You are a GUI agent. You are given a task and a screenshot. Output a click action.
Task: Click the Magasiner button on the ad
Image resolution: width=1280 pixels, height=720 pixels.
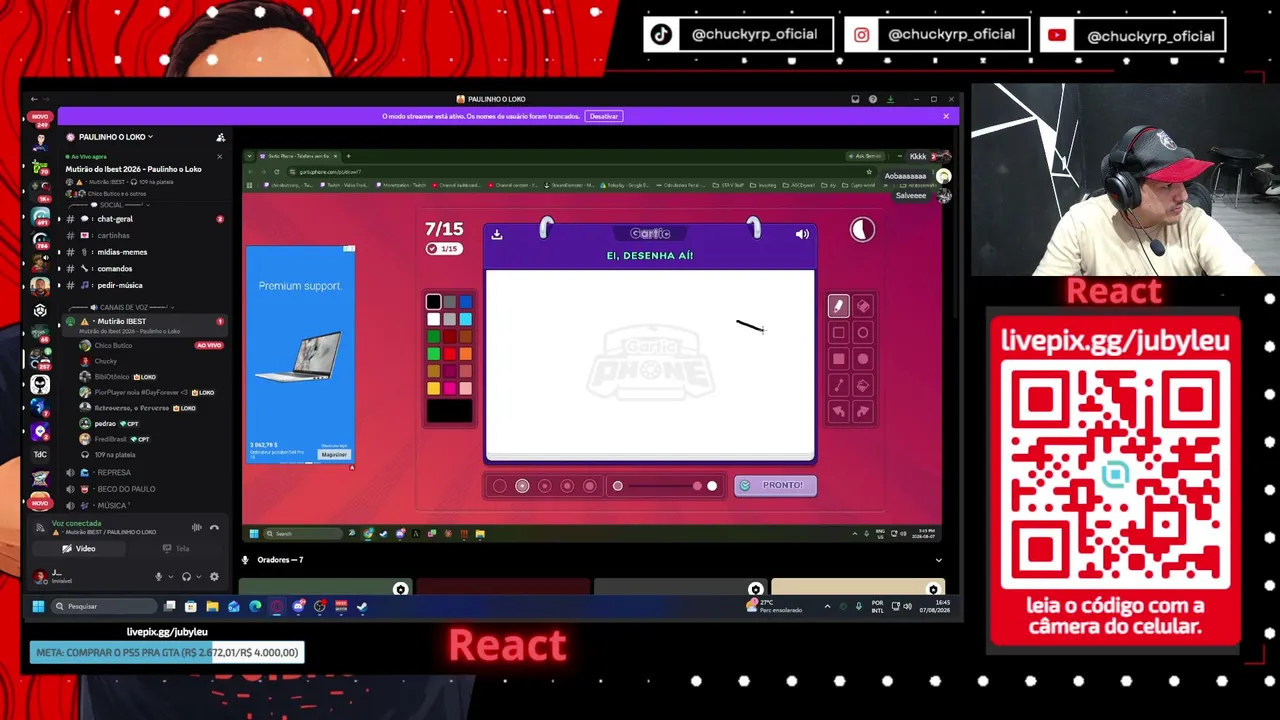pyautogui.click(x=334, y=454)
